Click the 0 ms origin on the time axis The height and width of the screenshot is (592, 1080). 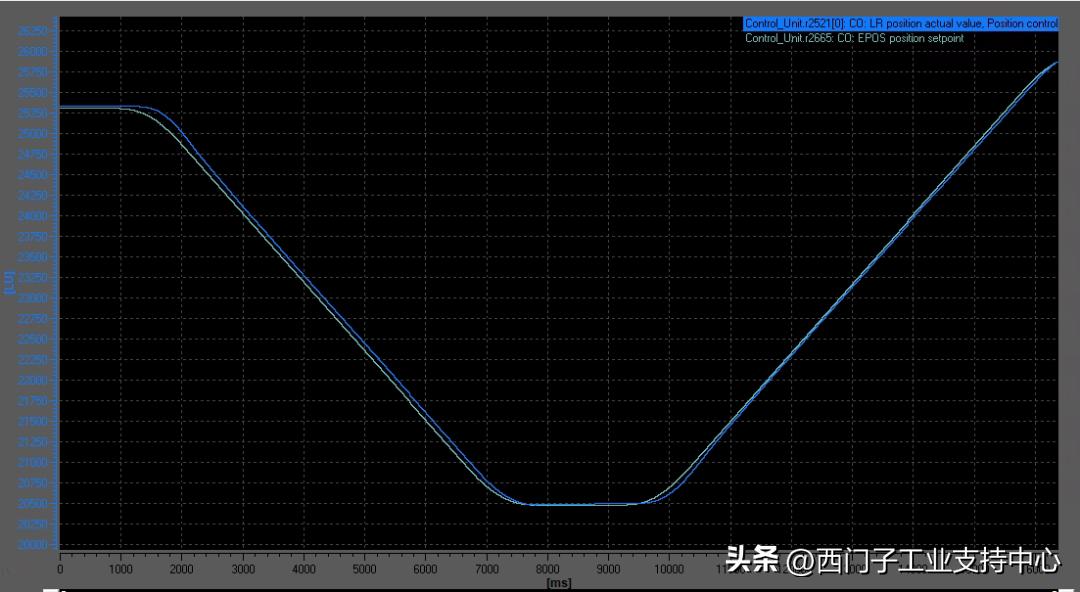pyautogui.click(x=60, y=567)
